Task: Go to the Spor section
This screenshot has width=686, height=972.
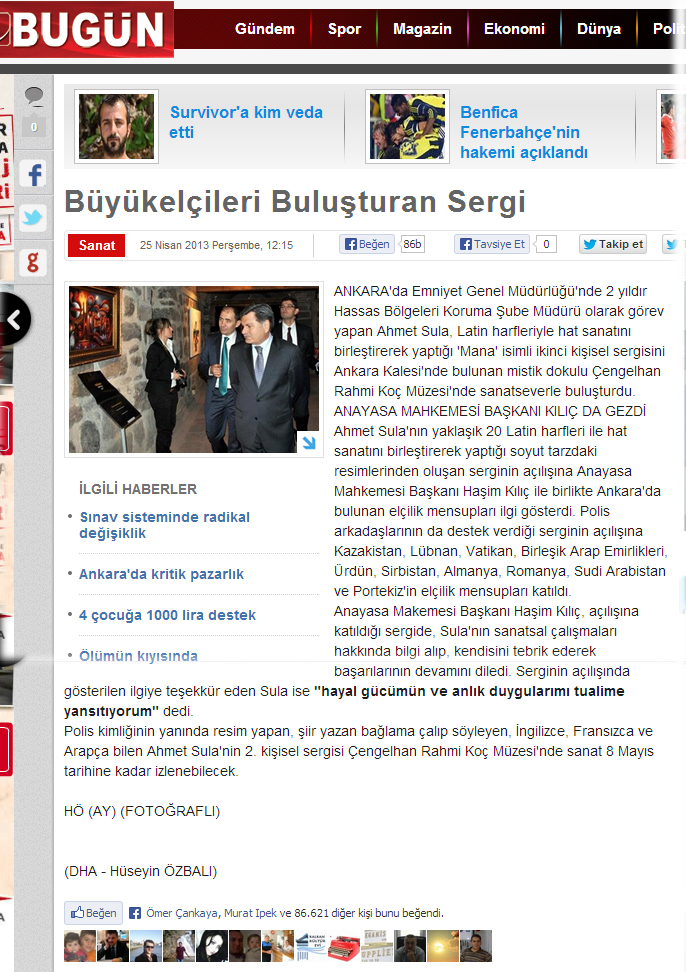Action: pos(344,29)
